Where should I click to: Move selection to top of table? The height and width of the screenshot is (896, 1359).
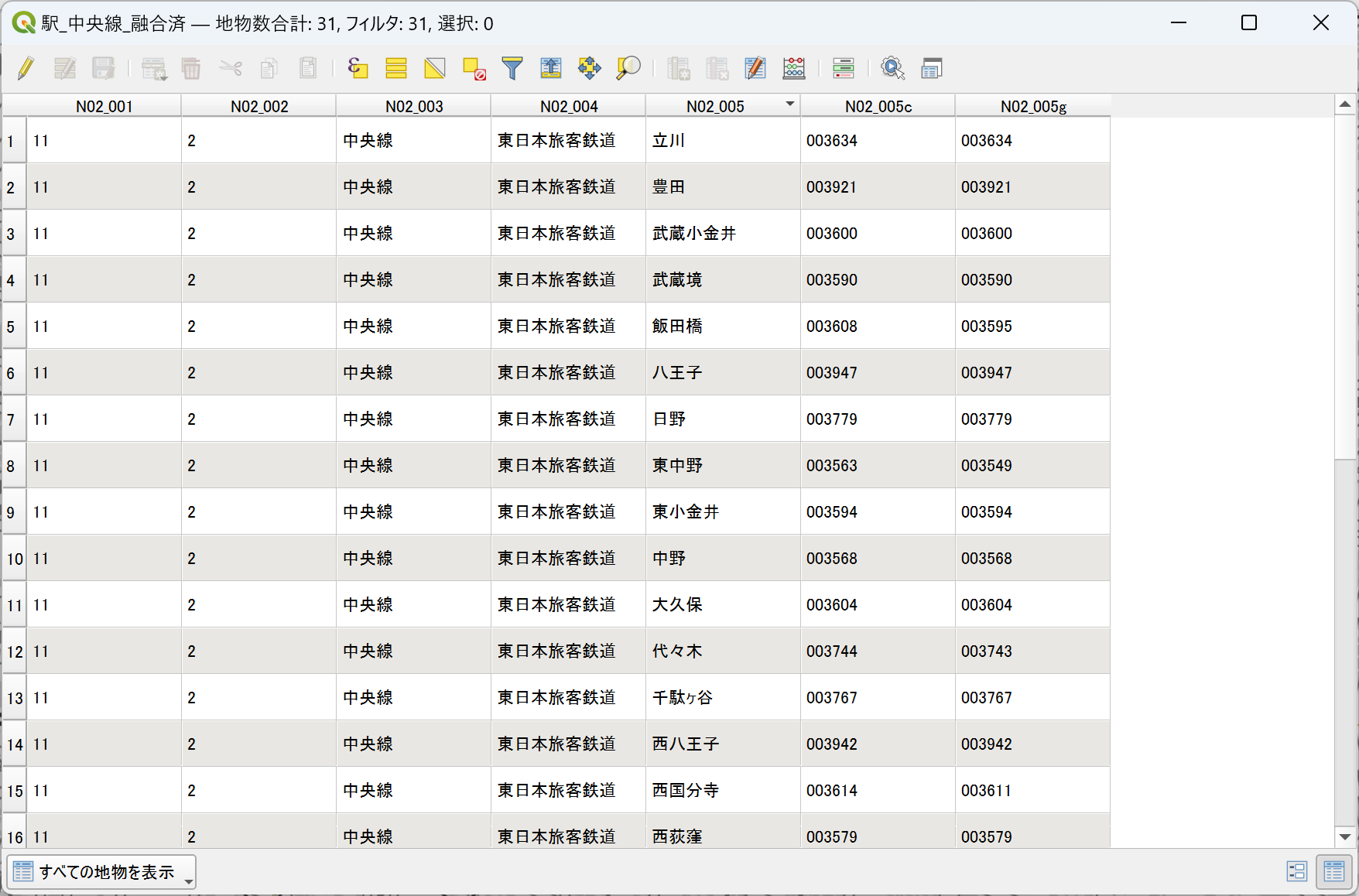pos(551,68)
